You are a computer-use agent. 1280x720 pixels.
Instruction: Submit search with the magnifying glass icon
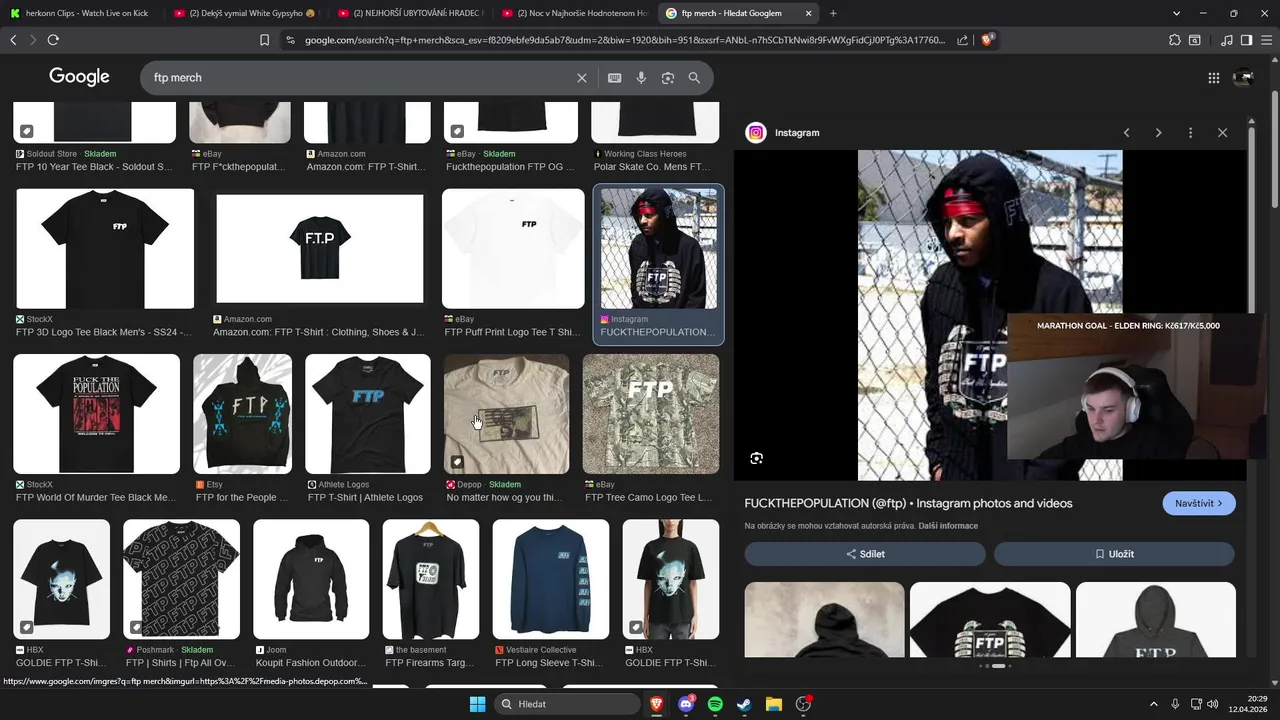[x=694, y=78]
